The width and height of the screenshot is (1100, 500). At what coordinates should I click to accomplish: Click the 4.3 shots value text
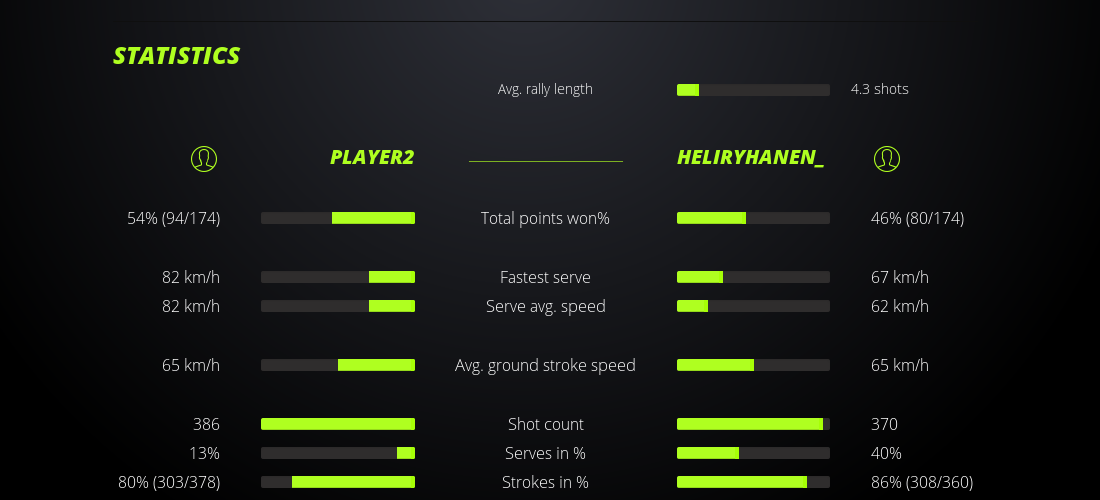pos(879,89)
